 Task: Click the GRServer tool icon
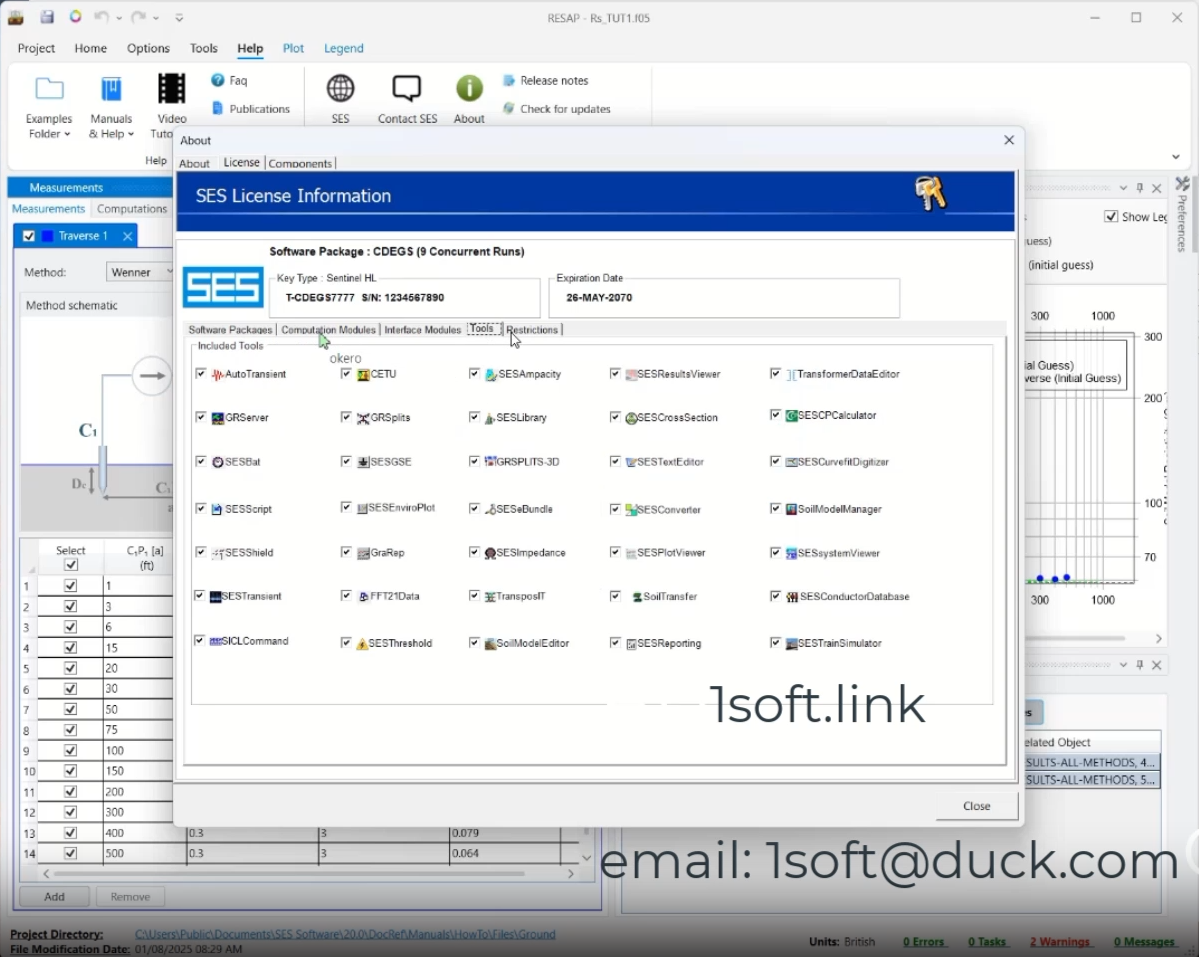(x=218, y=418)
